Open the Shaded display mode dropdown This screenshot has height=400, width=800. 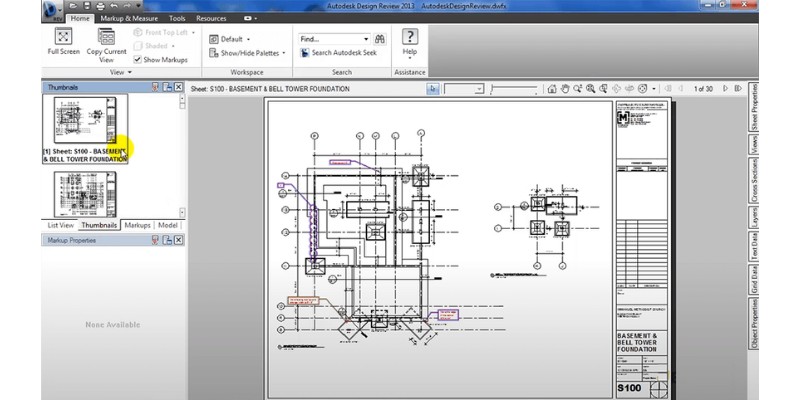(x=155, y=45)
